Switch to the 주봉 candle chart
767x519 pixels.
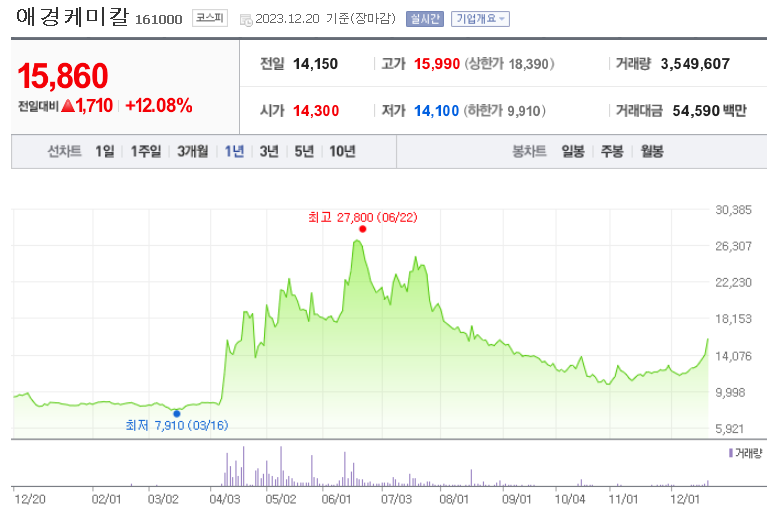[612, 151]
